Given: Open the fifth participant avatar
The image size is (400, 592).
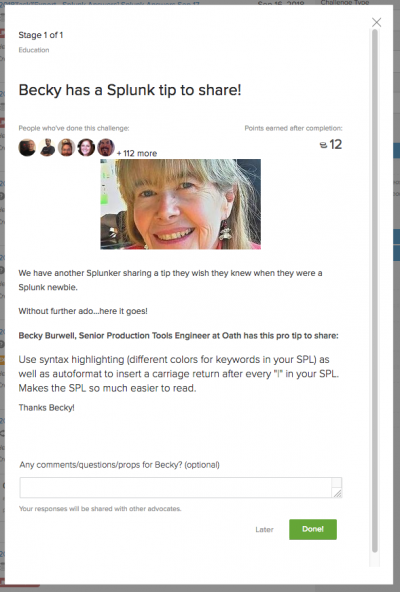Looking at the screenshot, I should click(x=106, y=147).
